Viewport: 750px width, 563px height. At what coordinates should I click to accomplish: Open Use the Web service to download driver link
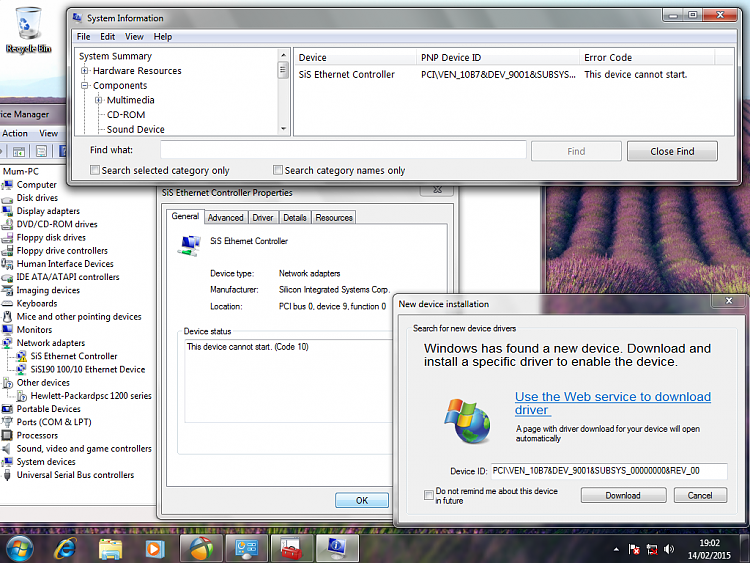(612, 403)
